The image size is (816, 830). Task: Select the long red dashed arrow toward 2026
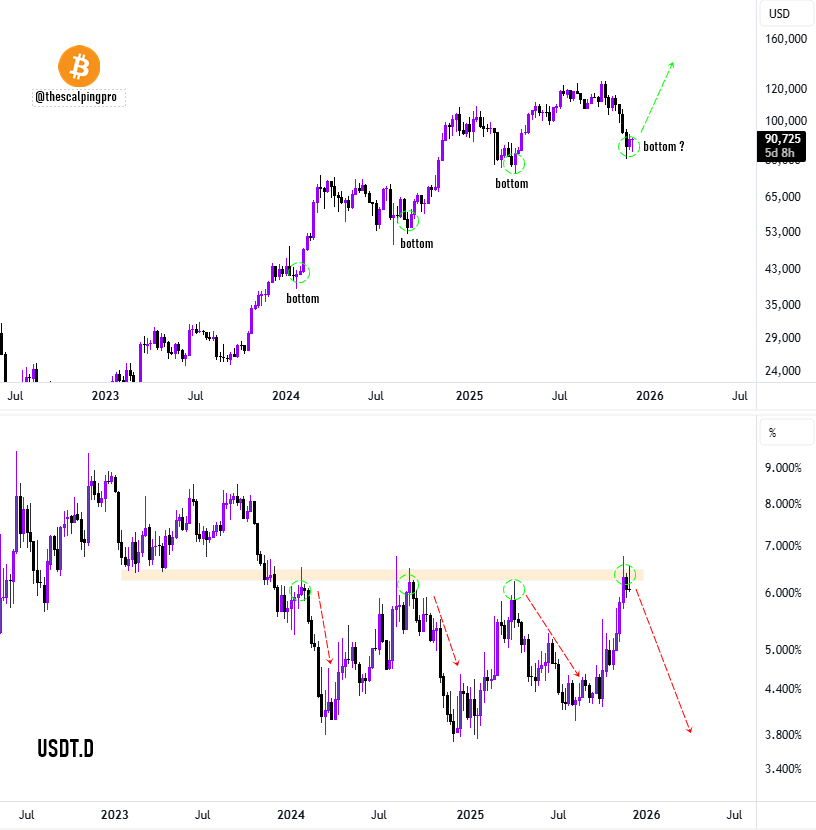(663, 660)
